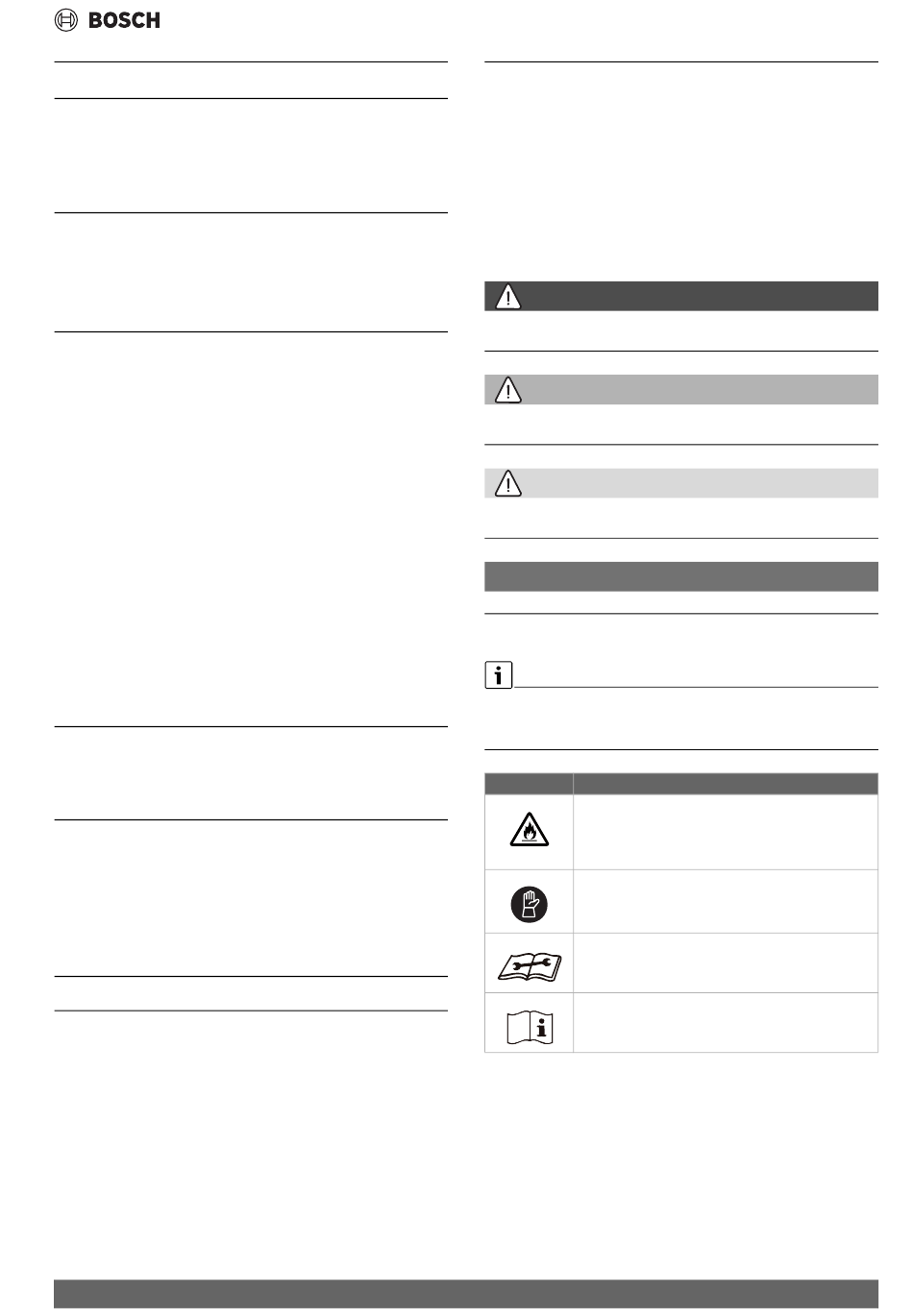
Task: Select the description cell beside the wrench manual symbol
Action: point(726,963)
